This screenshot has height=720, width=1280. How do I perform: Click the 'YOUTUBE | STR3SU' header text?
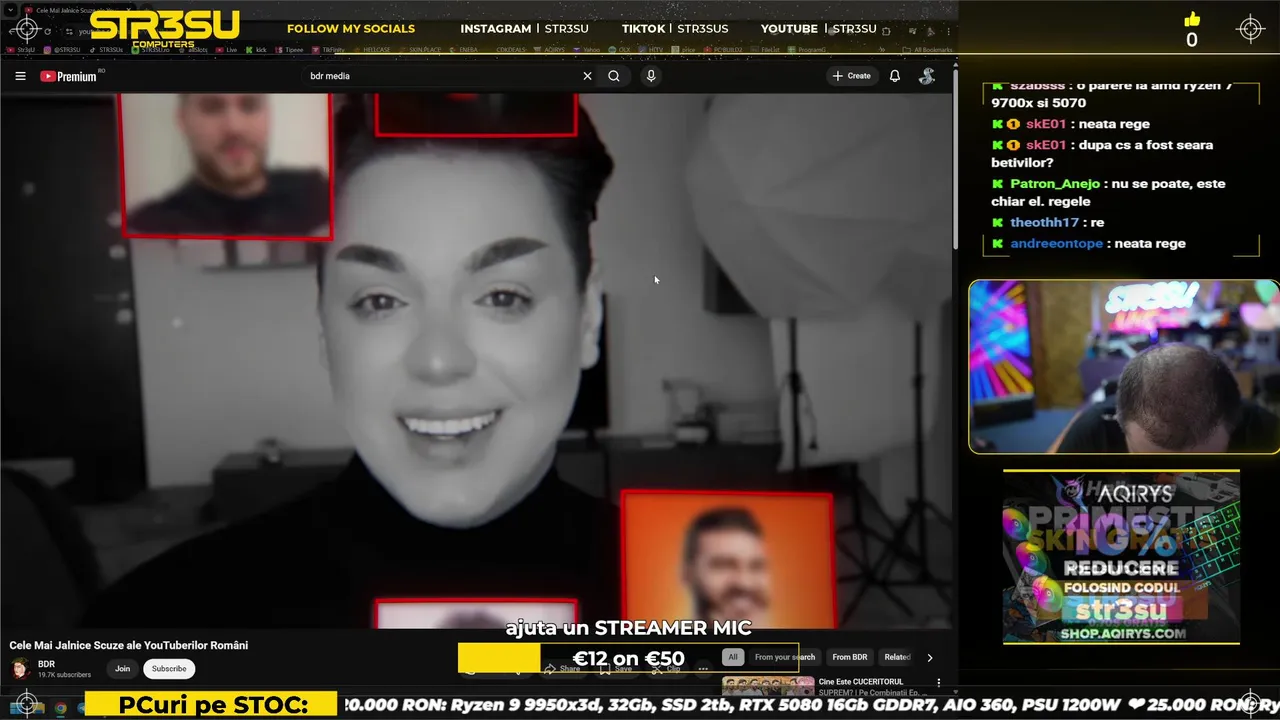[818, 29]
